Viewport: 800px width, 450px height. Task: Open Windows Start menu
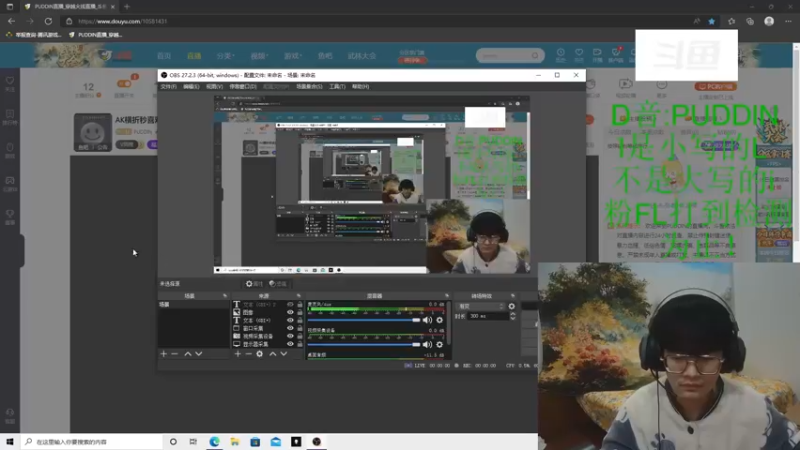[10, 442]
